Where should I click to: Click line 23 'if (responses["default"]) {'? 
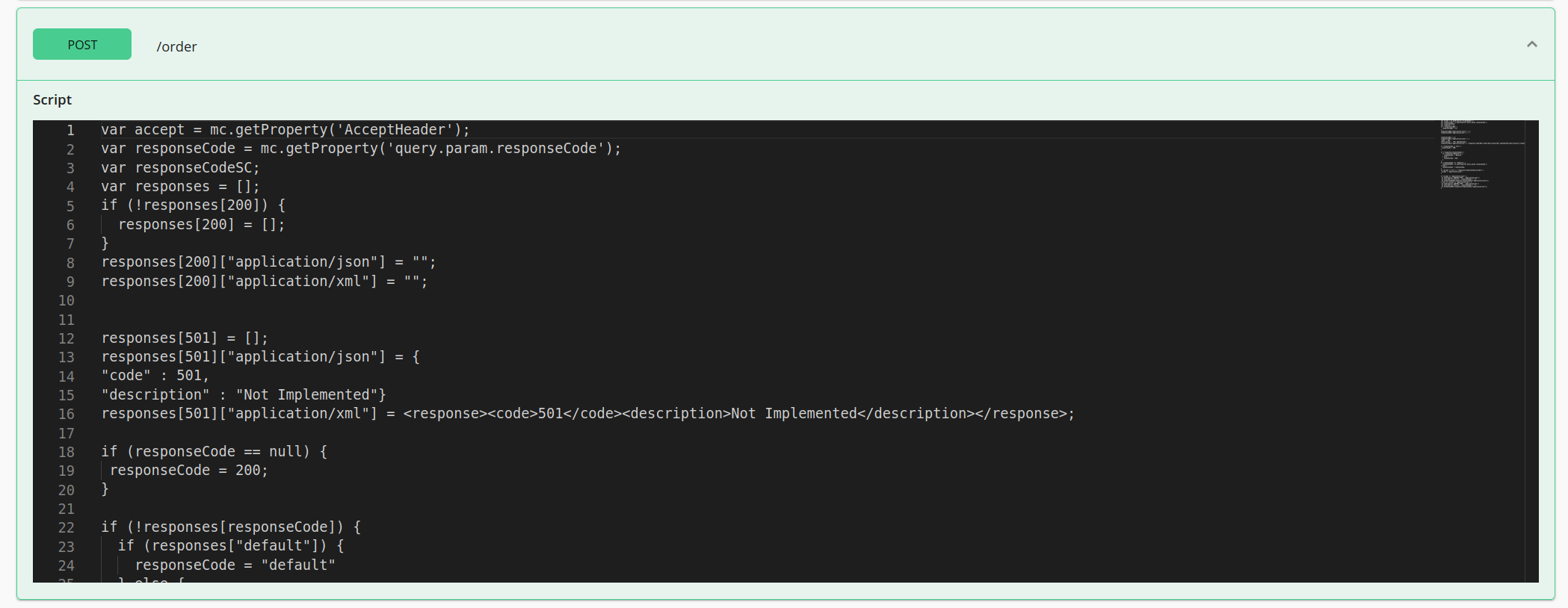click(231, 545)
